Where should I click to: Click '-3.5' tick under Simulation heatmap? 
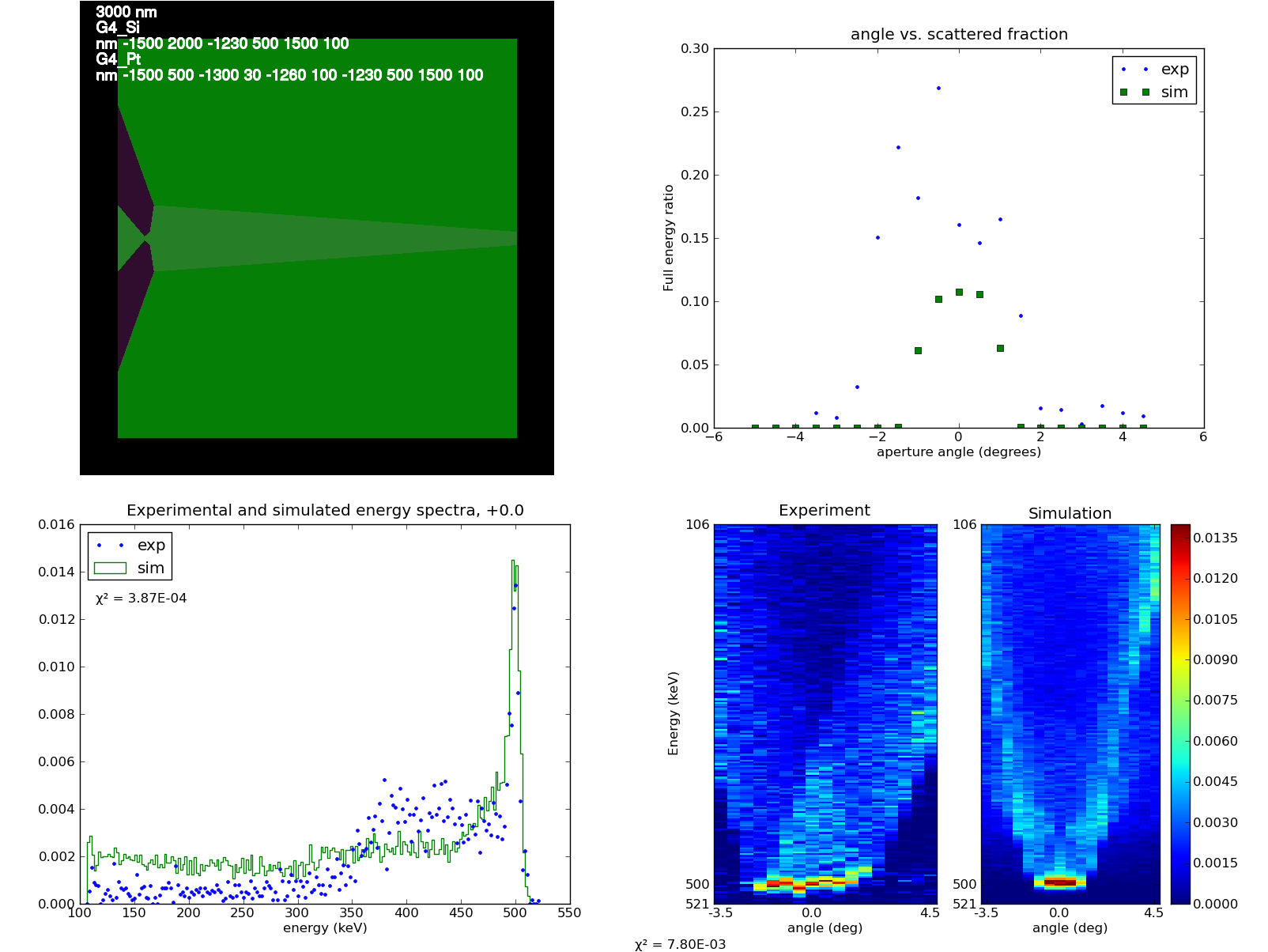click(x=986, y=912)
